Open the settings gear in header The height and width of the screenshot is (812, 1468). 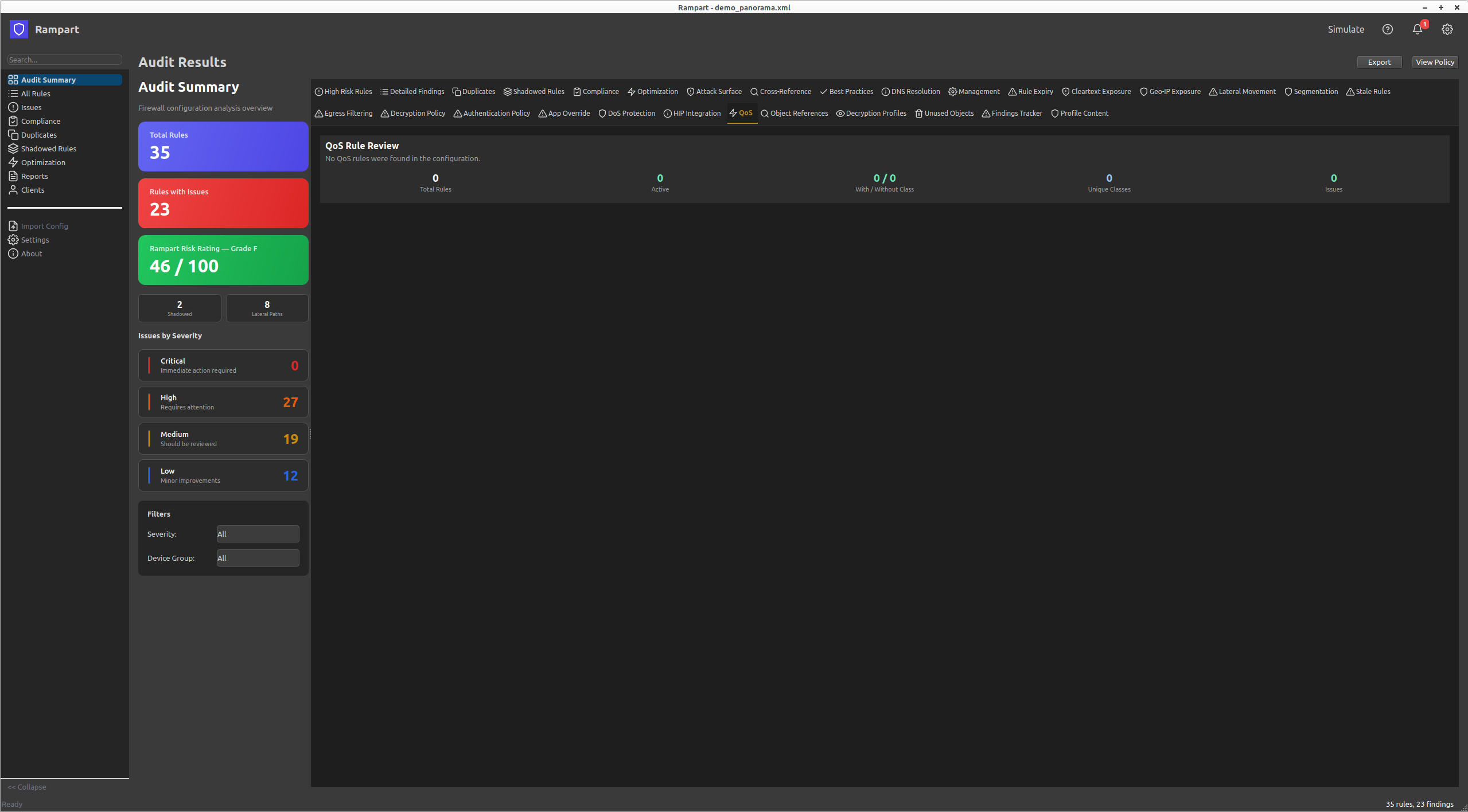tap(1447, 29)
